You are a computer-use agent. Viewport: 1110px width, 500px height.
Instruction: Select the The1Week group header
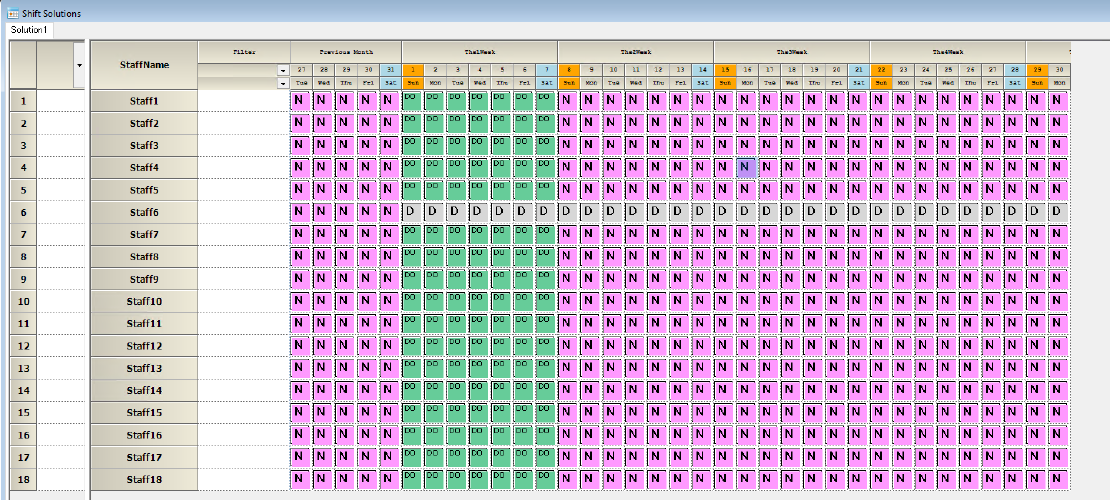[x=480, y=52]
